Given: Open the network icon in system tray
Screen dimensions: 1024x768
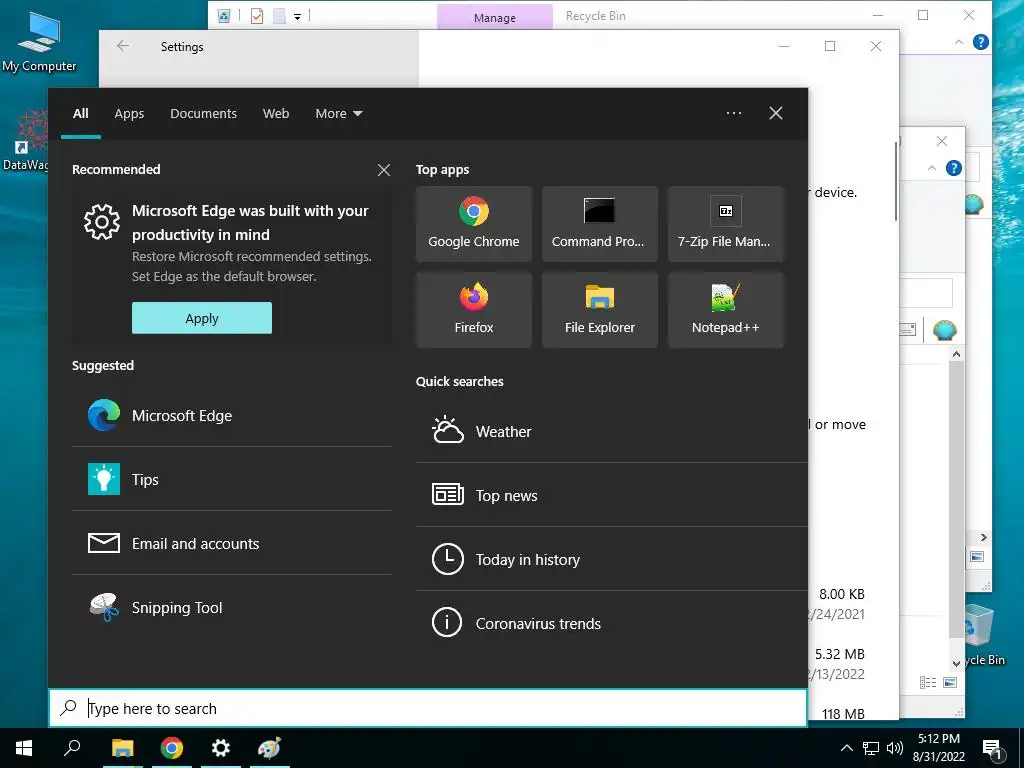Looking at the screenshot, I should tap(871, 748).
